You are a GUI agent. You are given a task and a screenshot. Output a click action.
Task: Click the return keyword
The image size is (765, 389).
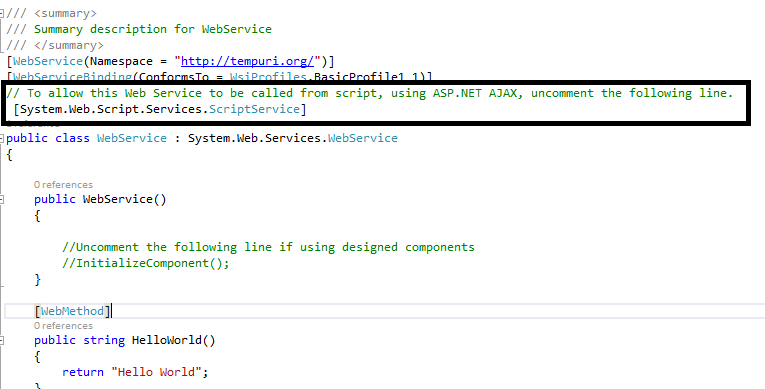coord(82,372)
